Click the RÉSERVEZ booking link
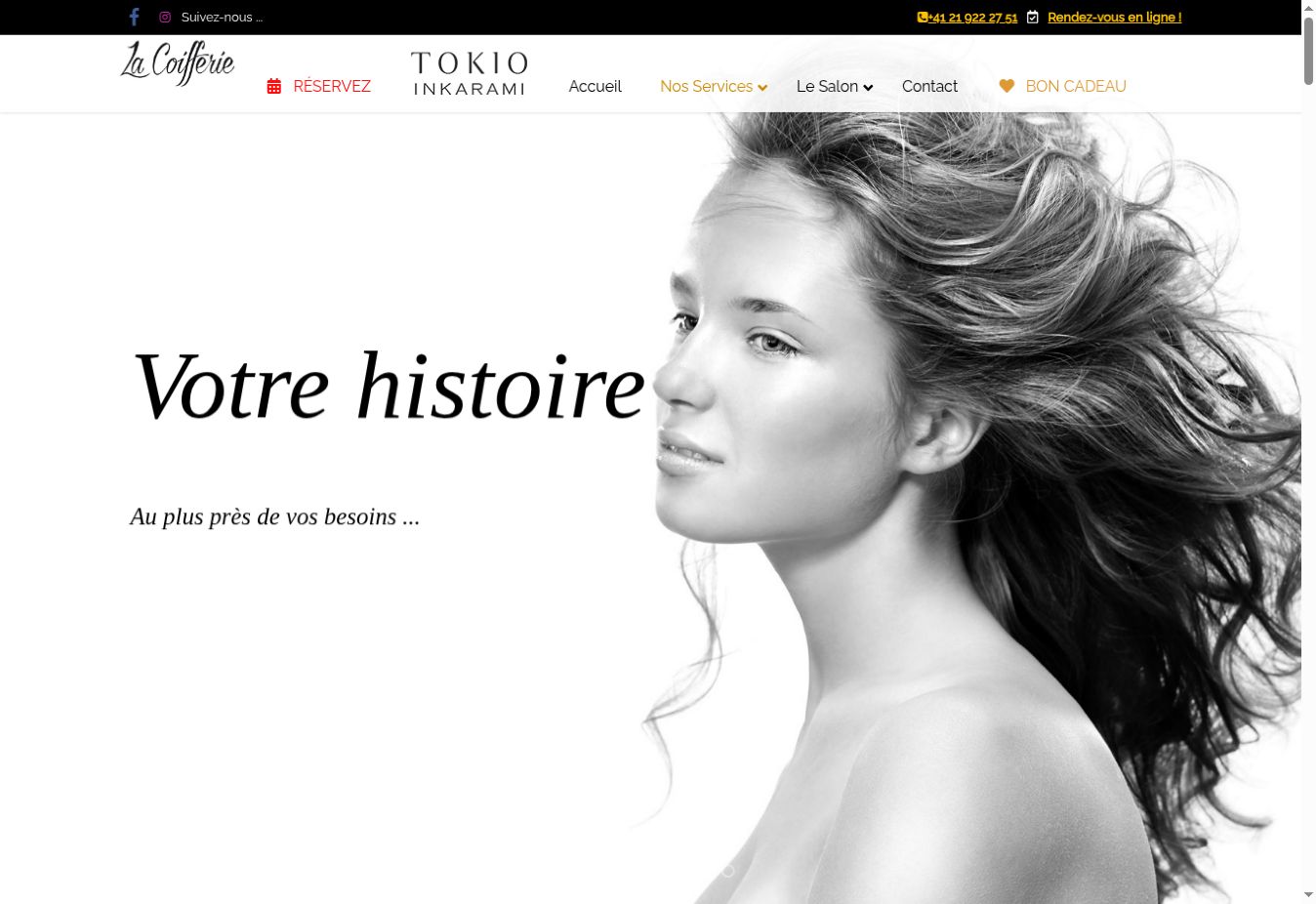The height and width of the screenshot is (904, 1316). pyautogui.click(x=332, y=86)
